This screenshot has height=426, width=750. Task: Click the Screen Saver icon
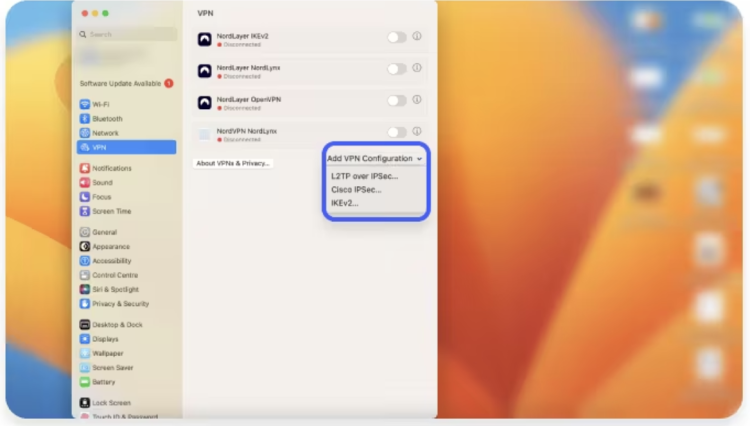pyautogui.click(x=85, y=368)
